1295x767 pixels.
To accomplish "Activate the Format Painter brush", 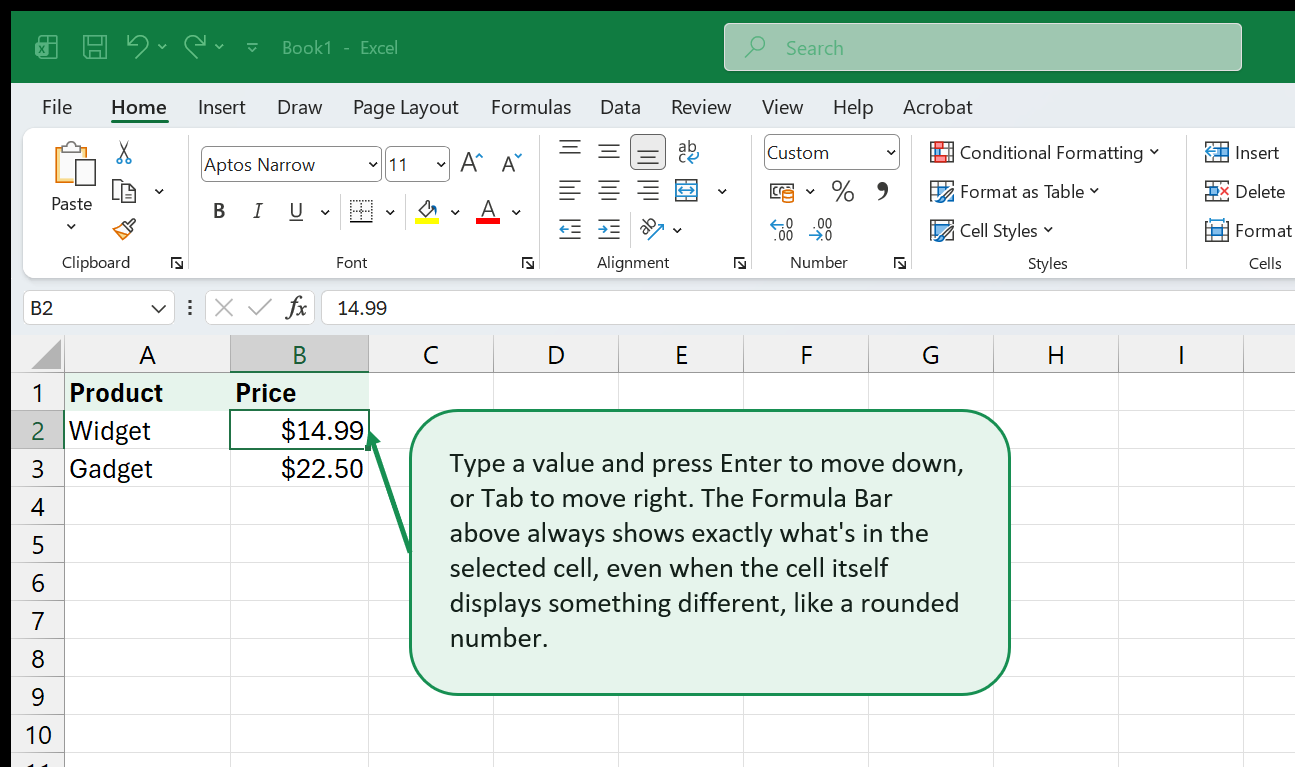I will point(124,229).
